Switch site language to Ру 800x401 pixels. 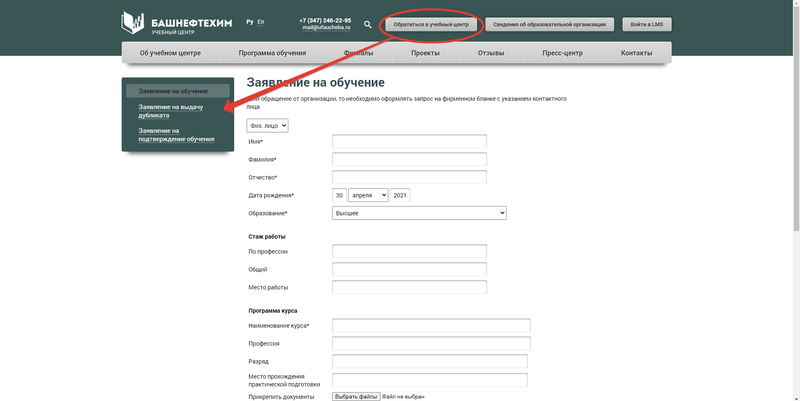click(x=249, y=21)
